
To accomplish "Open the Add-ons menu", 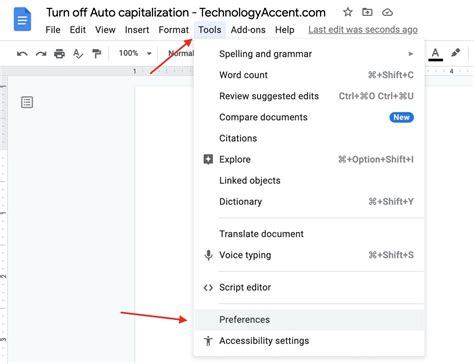I will click(x=248, y=30).
